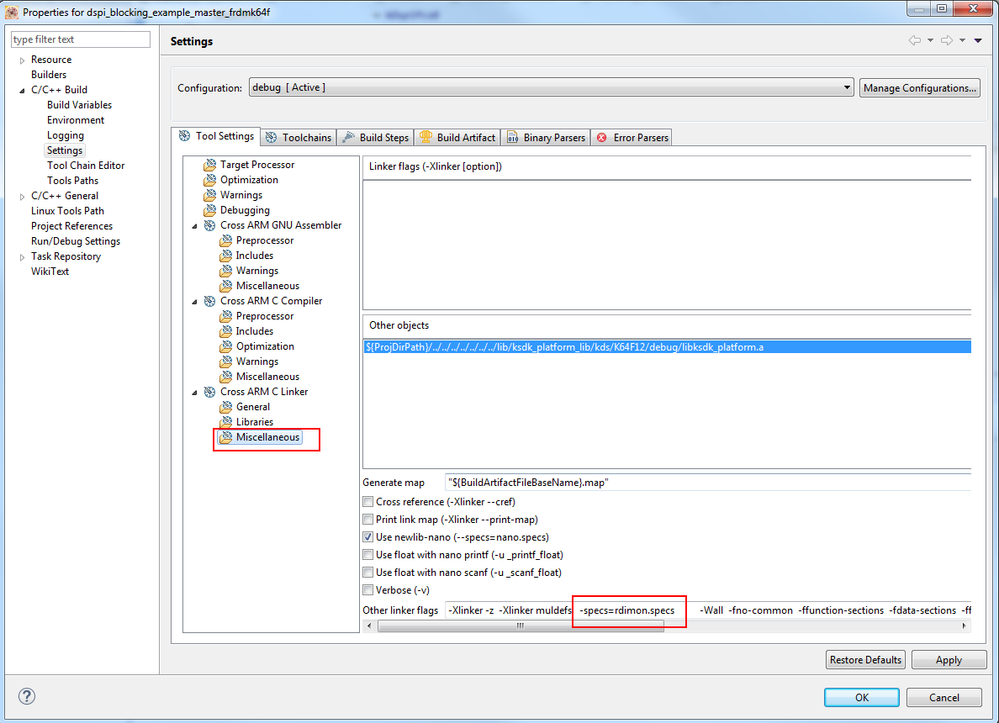Image resolution: width=999 pixels, height=723 pixels.
Task: Collapse Cross ARM C Compiler node
Action: [194, 302]
